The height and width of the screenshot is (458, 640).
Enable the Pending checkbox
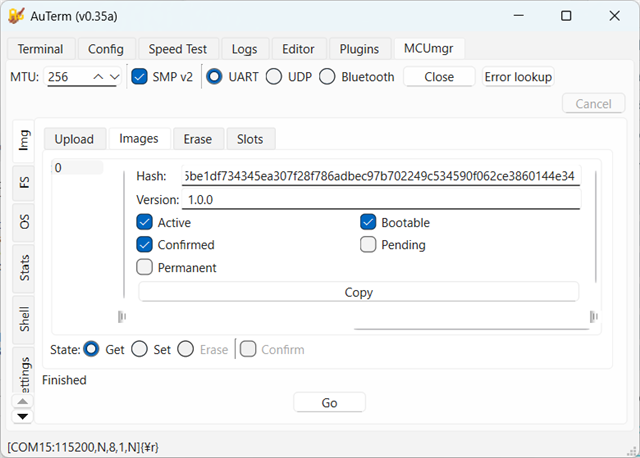point(368,245)
